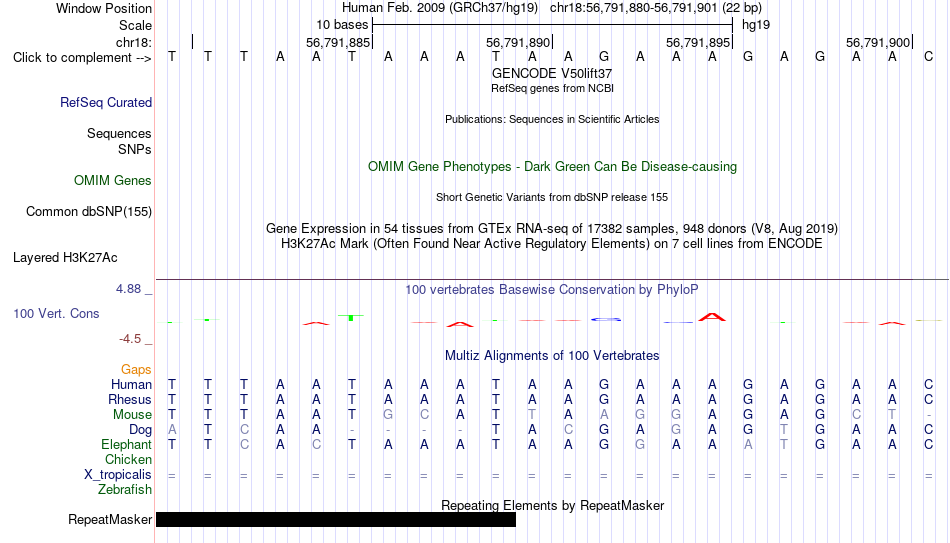Click the first X_tropicalis '=' alignment symbol
Screen dimensions: 950x543
pos(172,476)
